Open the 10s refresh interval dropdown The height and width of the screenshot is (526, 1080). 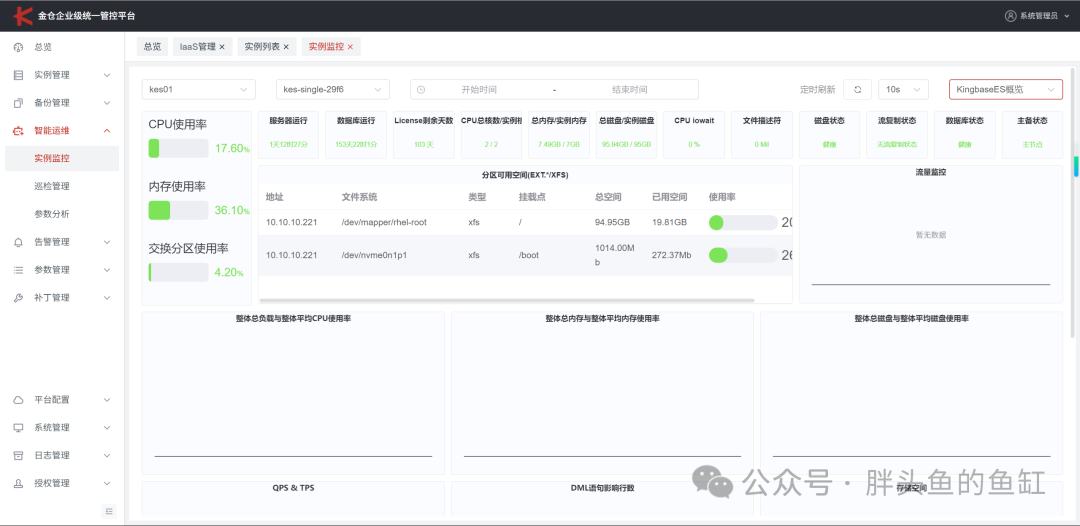click(904, 90)
